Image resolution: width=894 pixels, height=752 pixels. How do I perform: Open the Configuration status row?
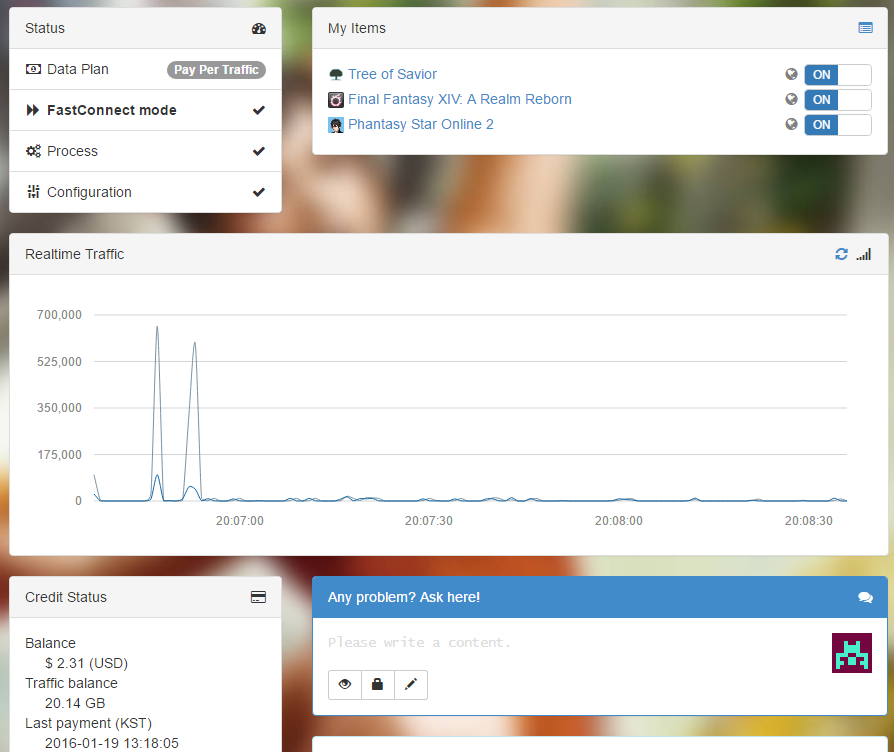(89, 192)
